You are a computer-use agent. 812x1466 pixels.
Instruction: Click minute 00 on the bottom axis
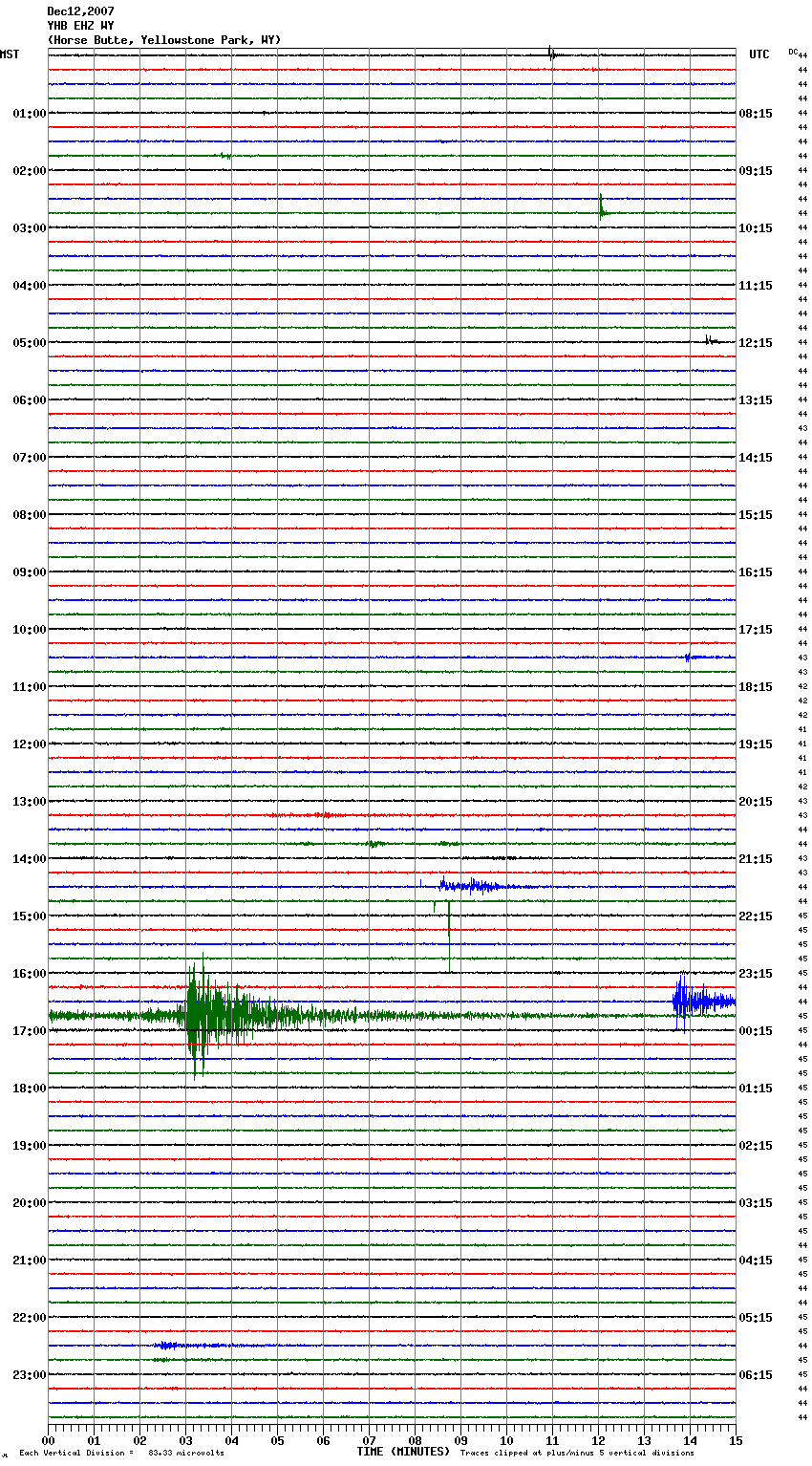[48, 1440]
